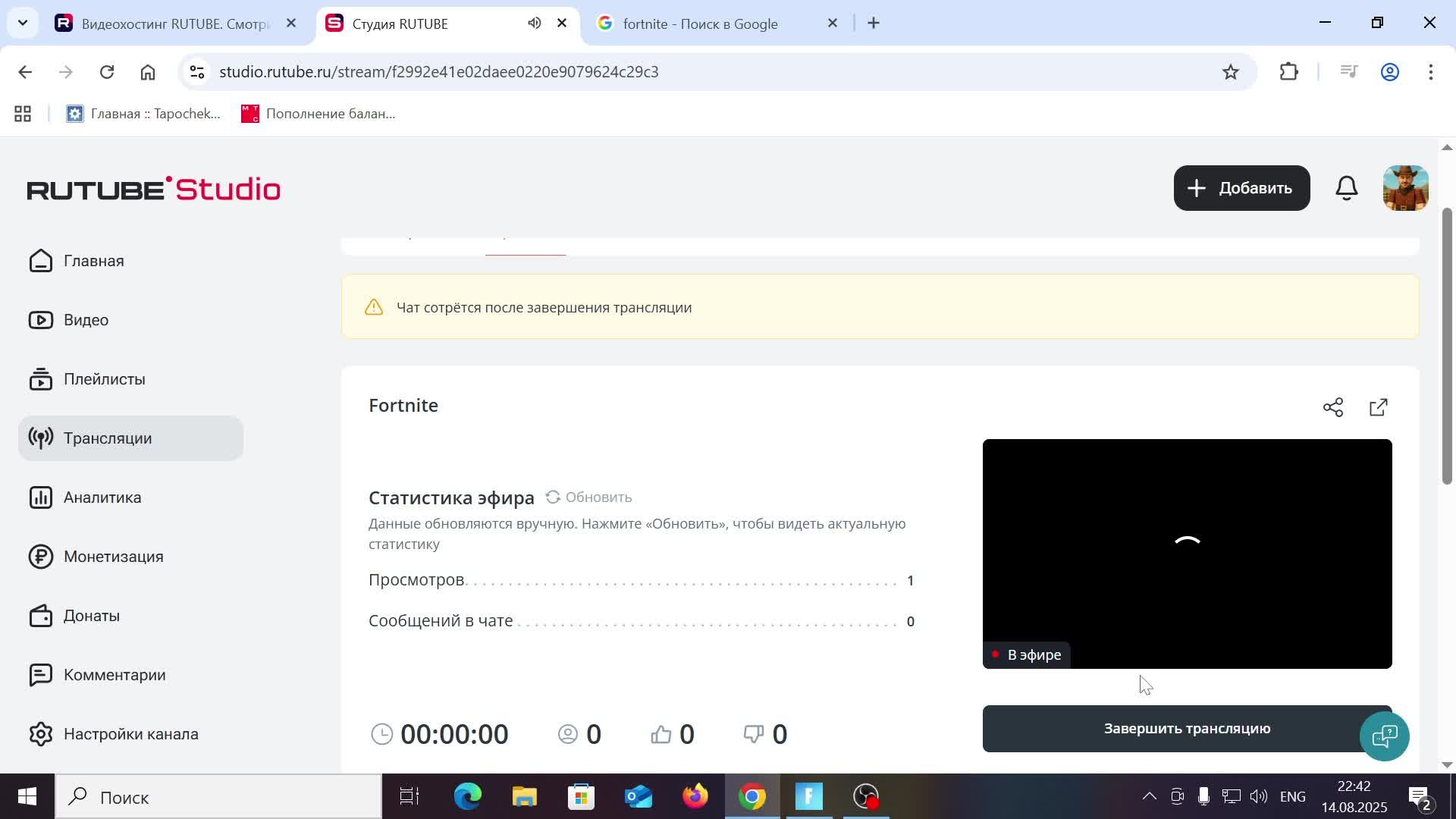Click inside the address bar
Screen dimensions: 1456x819
pos(531,71)
